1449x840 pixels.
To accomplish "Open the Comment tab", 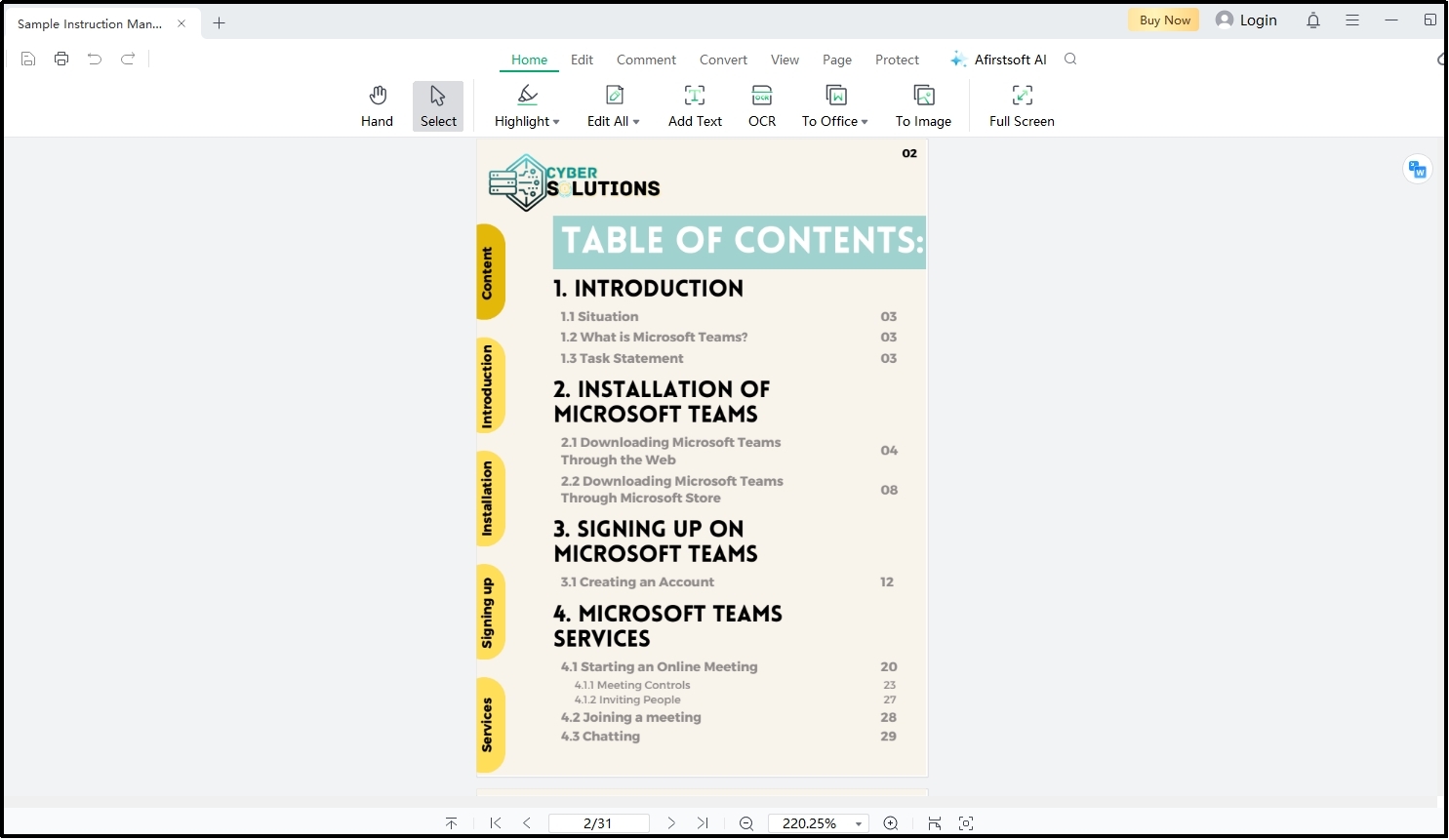I will [x=646, y=60].
